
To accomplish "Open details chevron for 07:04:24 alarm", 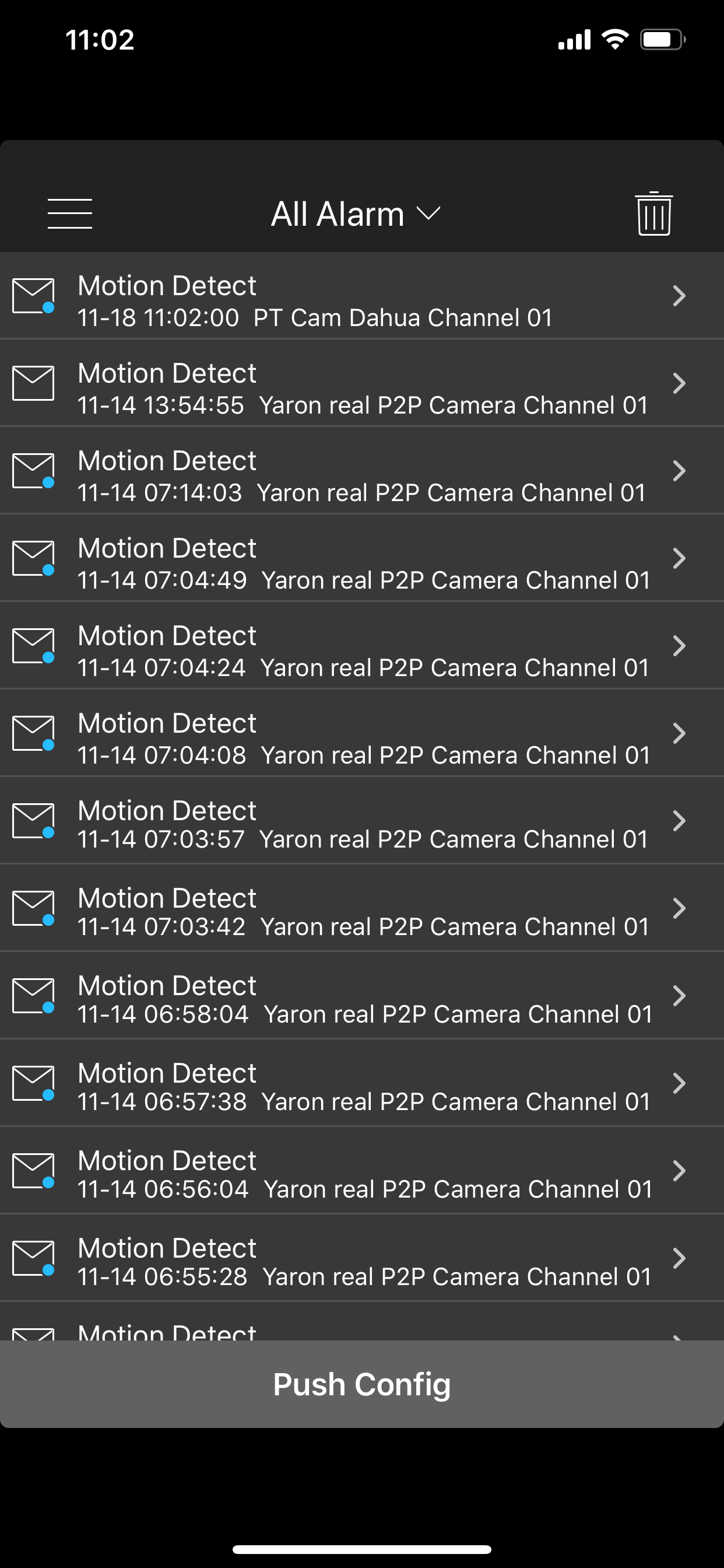I will [x=679, y=646].
